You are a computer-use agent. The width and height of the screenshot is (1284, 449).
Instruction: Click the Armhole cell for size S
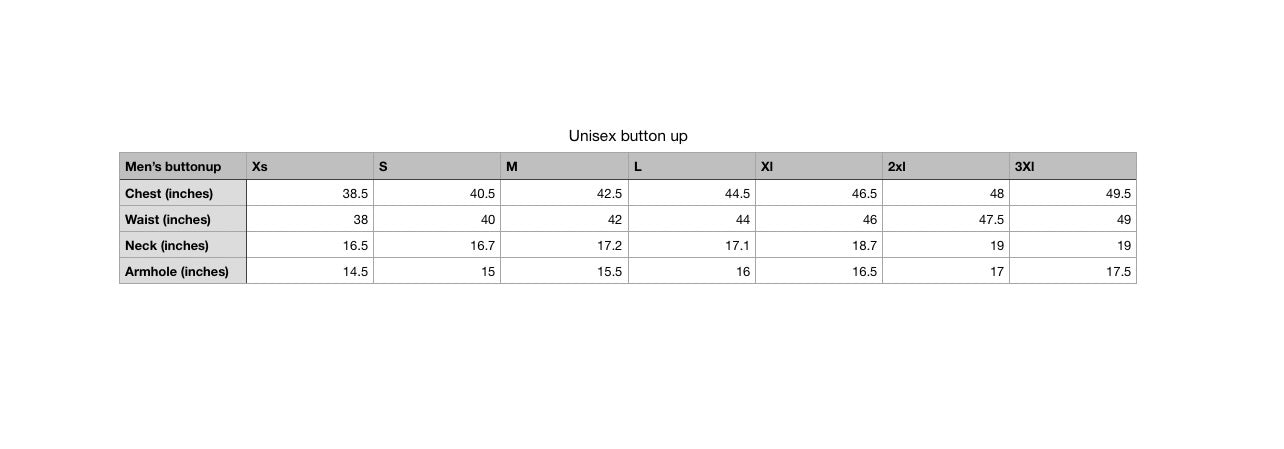pos(487,272)
